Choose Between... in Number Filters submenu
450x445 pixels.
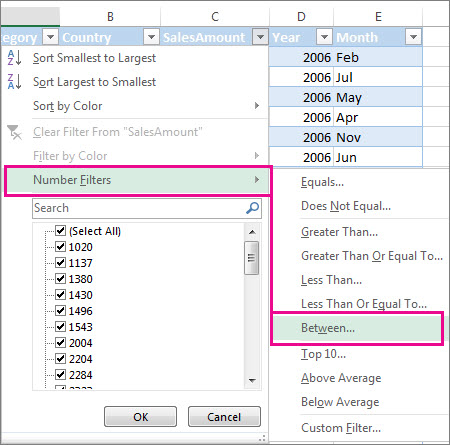(357, 328)
